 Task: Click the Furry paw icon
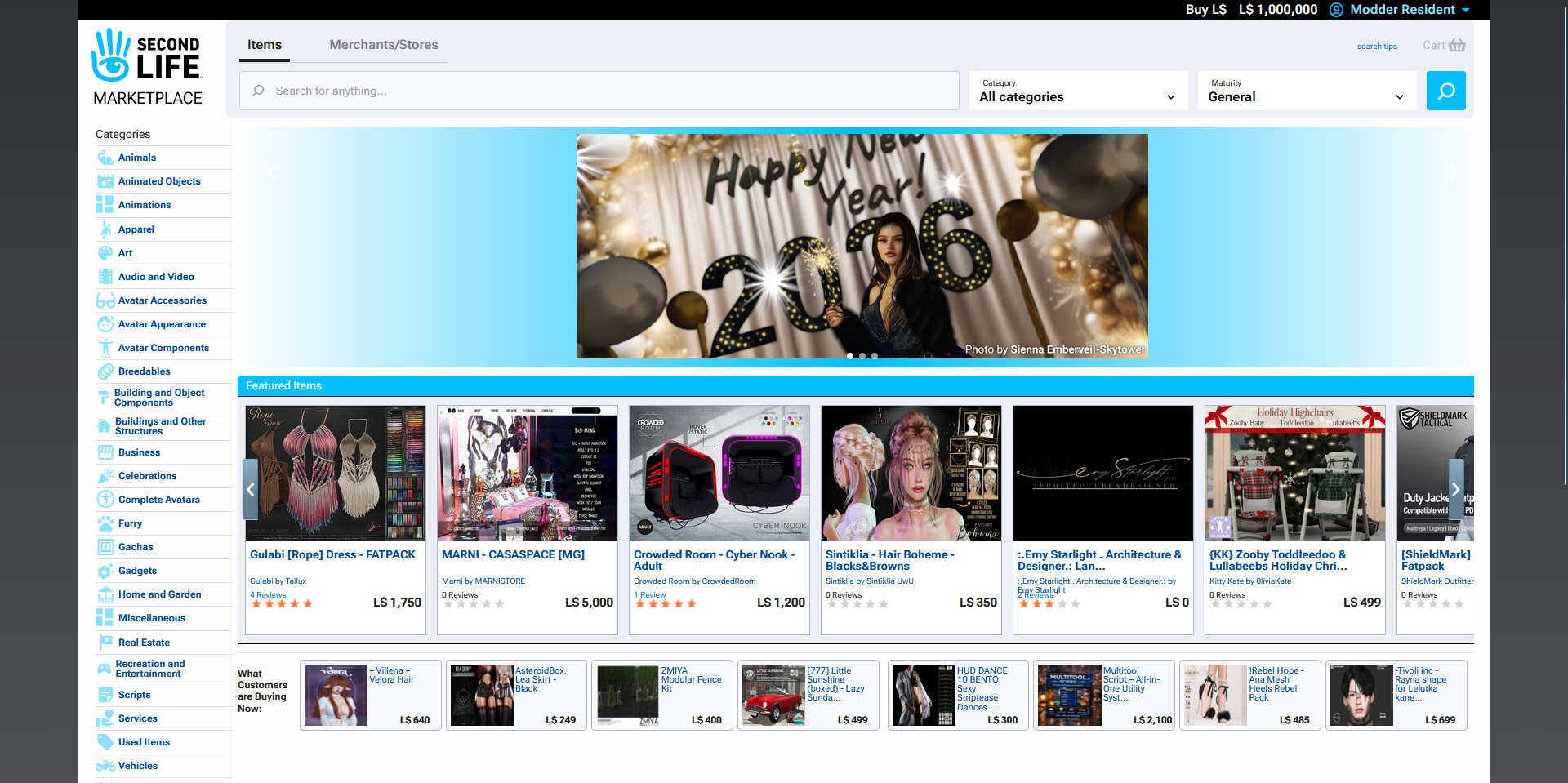click(105, 523)
